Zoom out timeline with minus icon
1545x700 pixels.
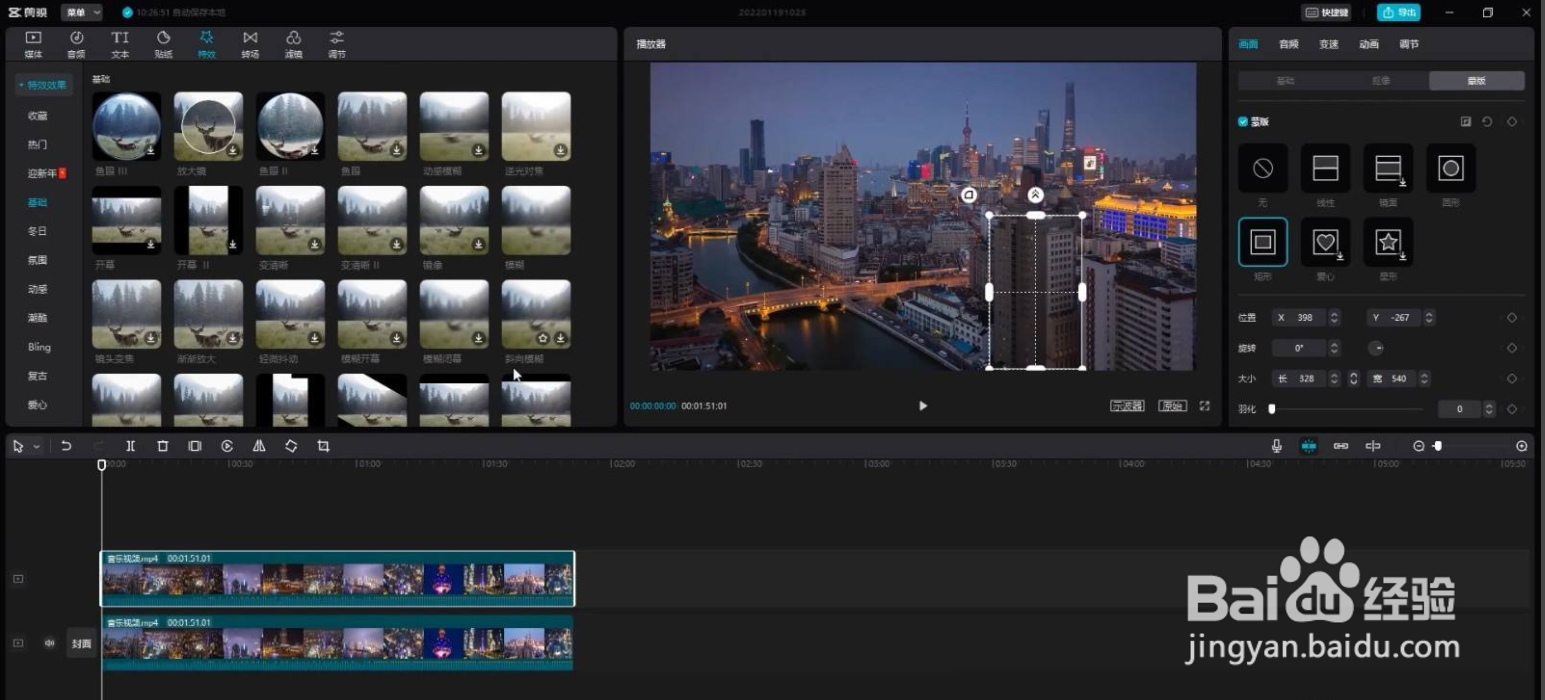point(1418,446)
